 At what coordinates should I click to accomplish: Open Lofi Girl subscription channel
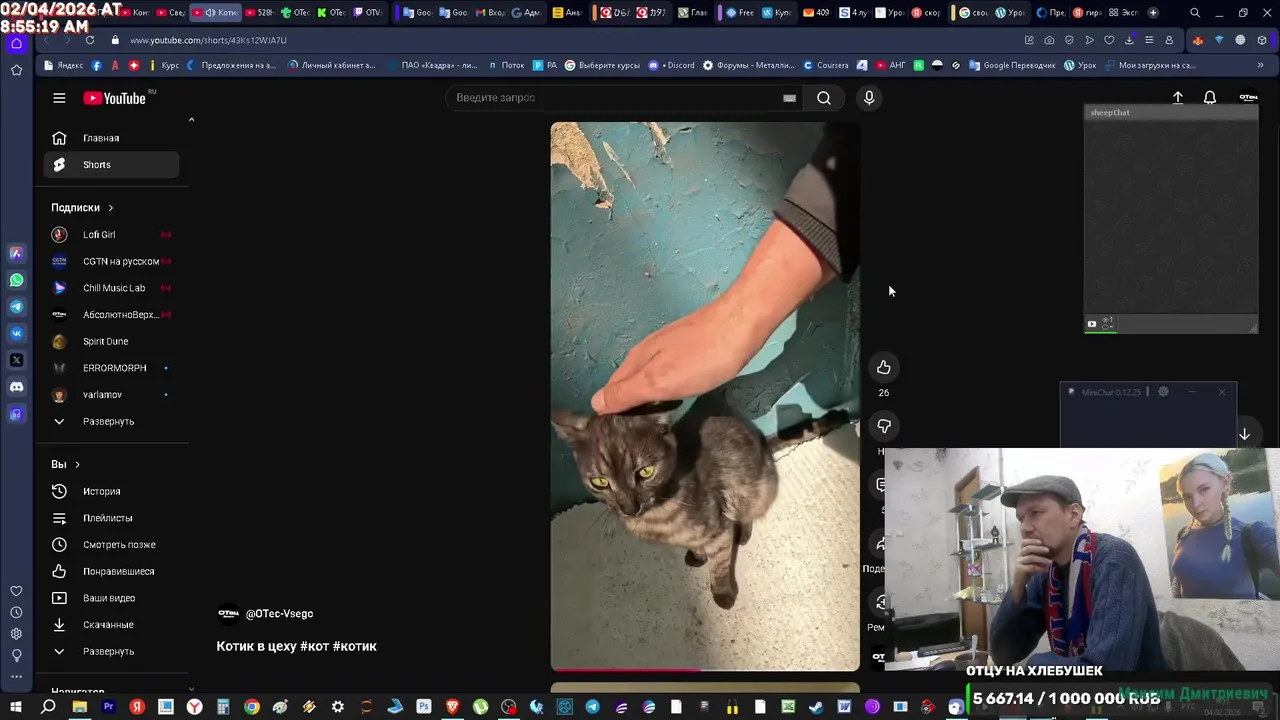111,235
